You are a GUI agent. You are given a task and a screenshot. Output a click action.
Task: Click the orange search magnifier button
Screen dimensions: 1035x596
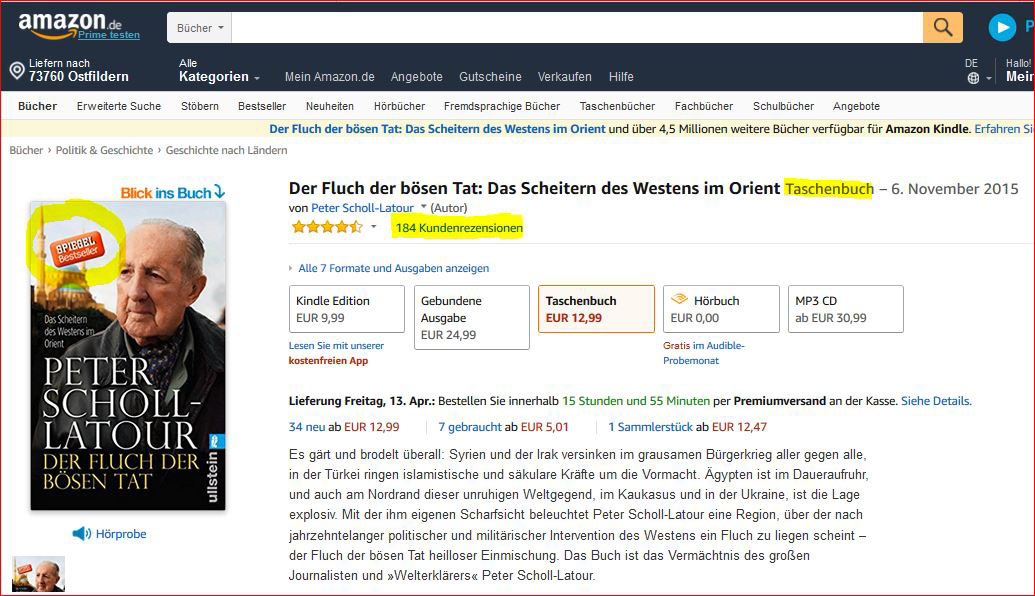tap(943, 28)
